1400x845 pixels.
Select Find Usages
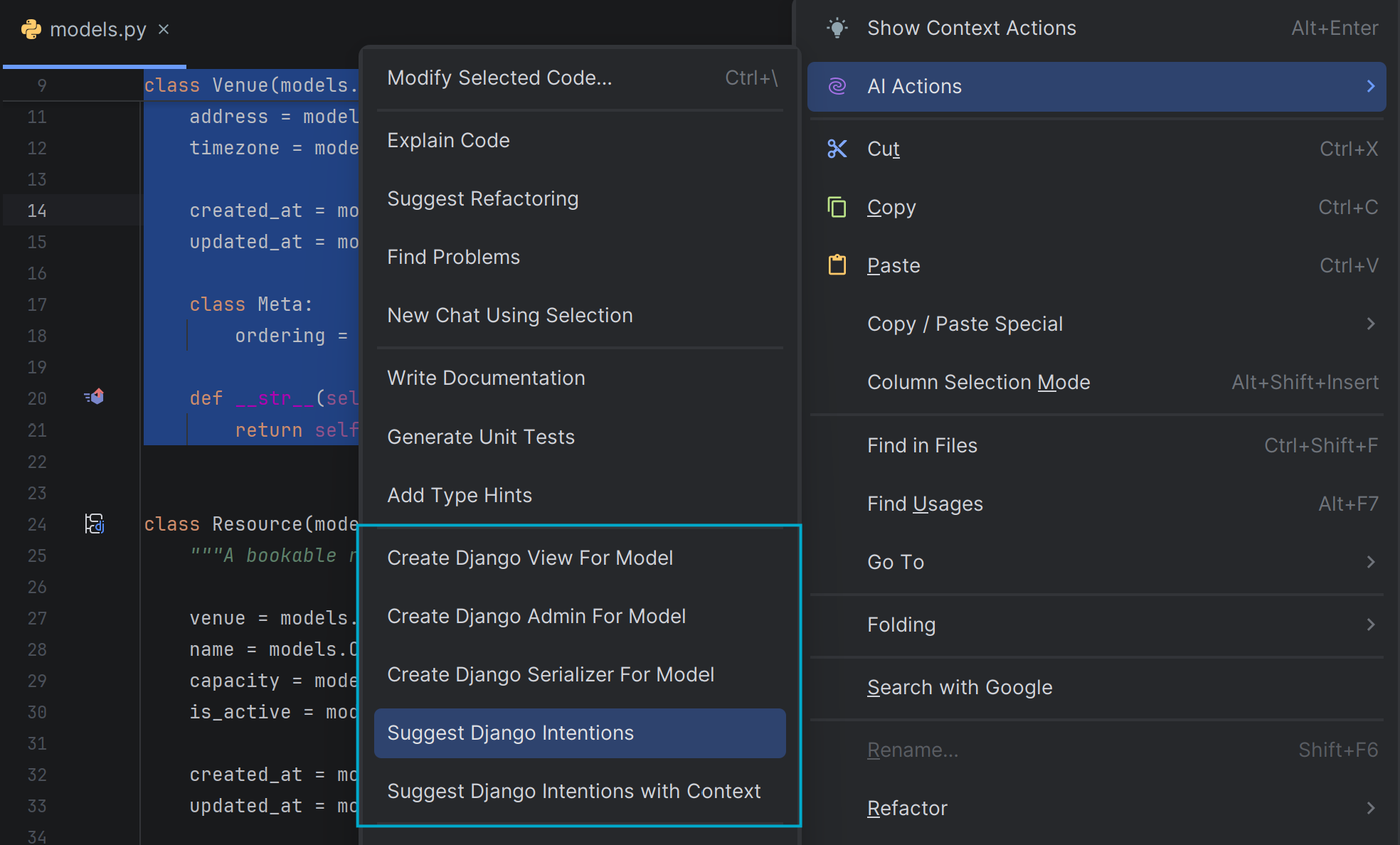tap(1096, 504)
